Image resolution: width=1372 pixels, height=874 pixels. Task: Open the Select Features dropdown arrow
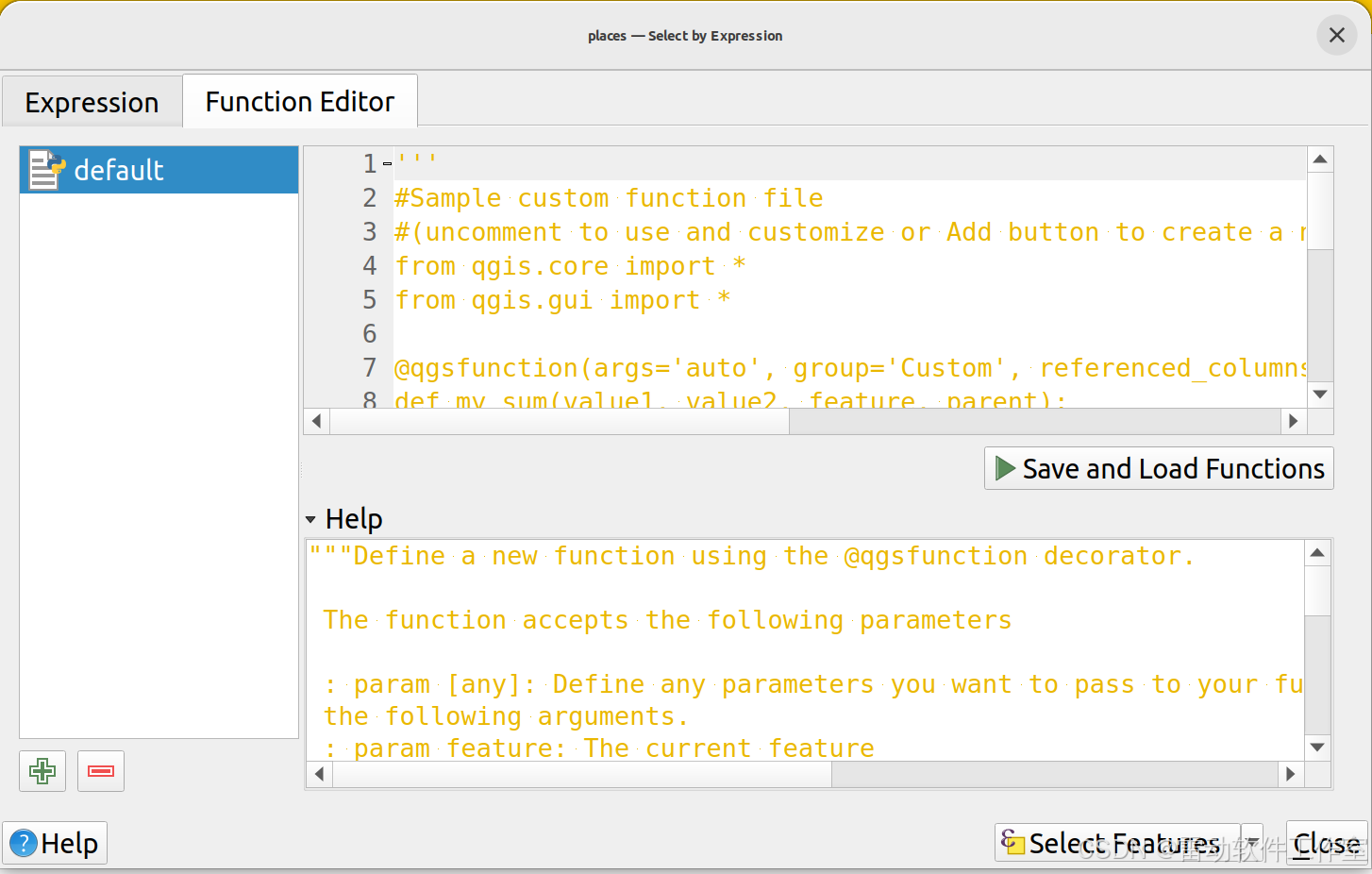coord(1251,842)
